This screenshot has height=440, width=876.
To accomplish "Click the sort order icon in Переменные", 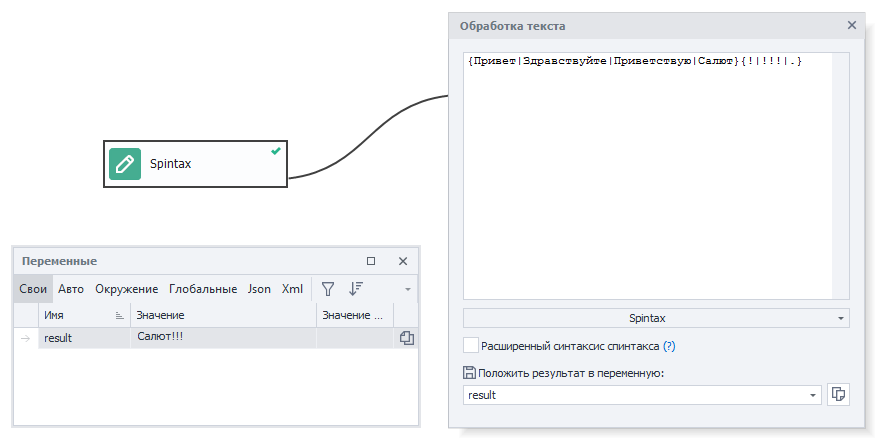I will pyautogui.click(x=355, y=289).
